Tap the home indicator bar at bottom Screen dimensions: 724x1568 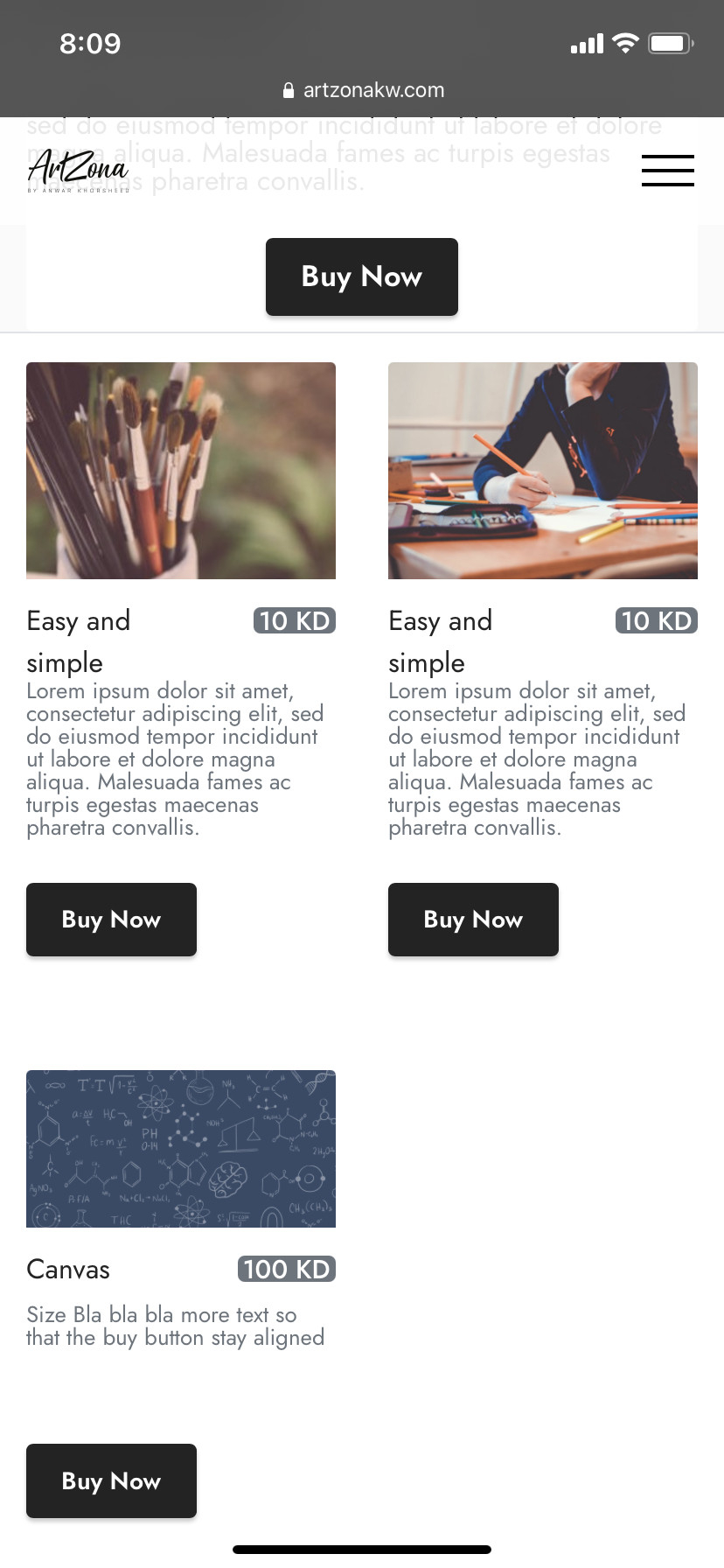coord(362,1550)
